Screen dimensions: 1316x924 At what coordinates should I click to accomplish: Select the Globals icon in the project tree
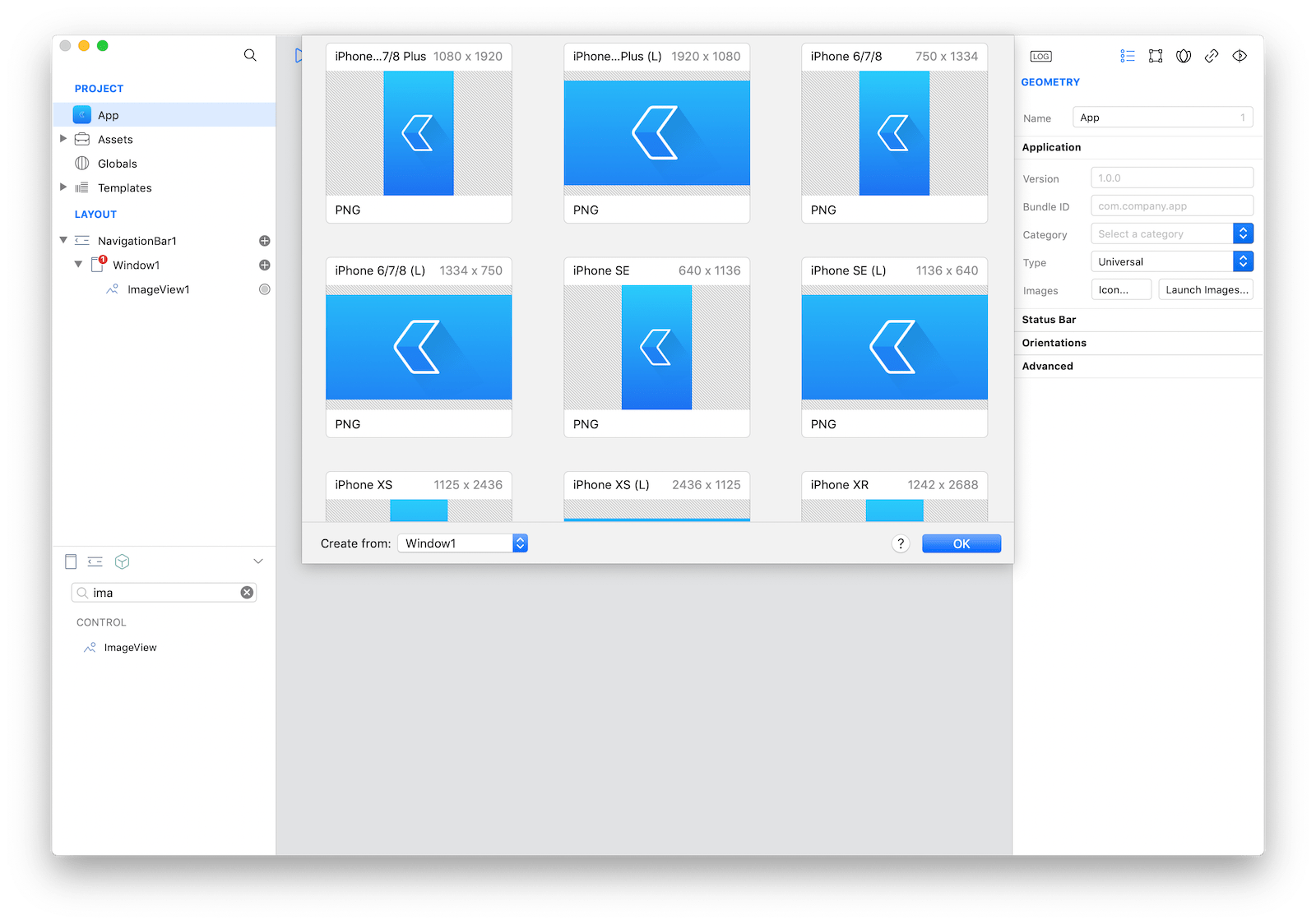click(82, 163)
